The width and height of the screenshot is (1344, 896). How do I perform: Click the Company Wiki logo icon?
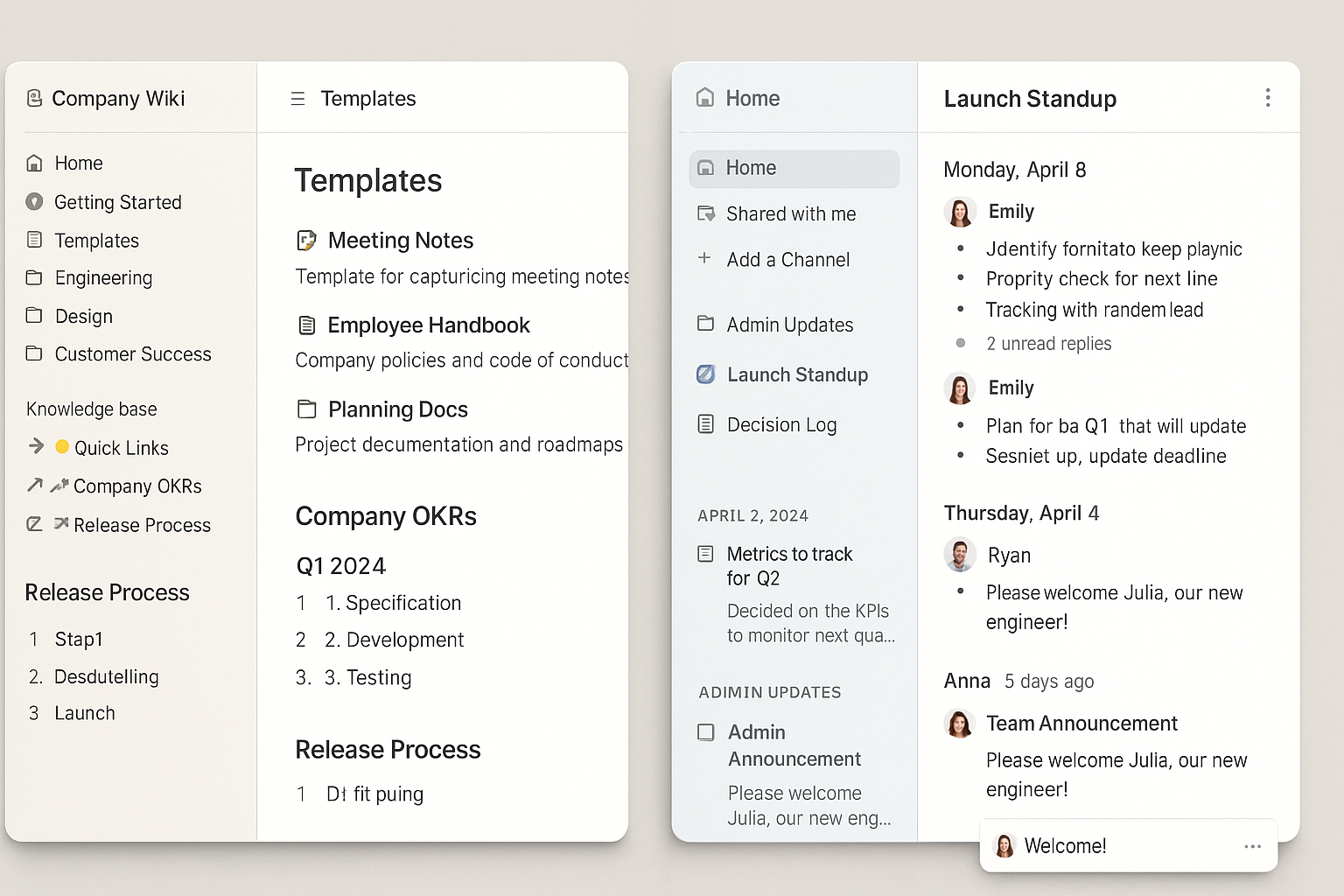pyautogui.click(x=34, y=98)
